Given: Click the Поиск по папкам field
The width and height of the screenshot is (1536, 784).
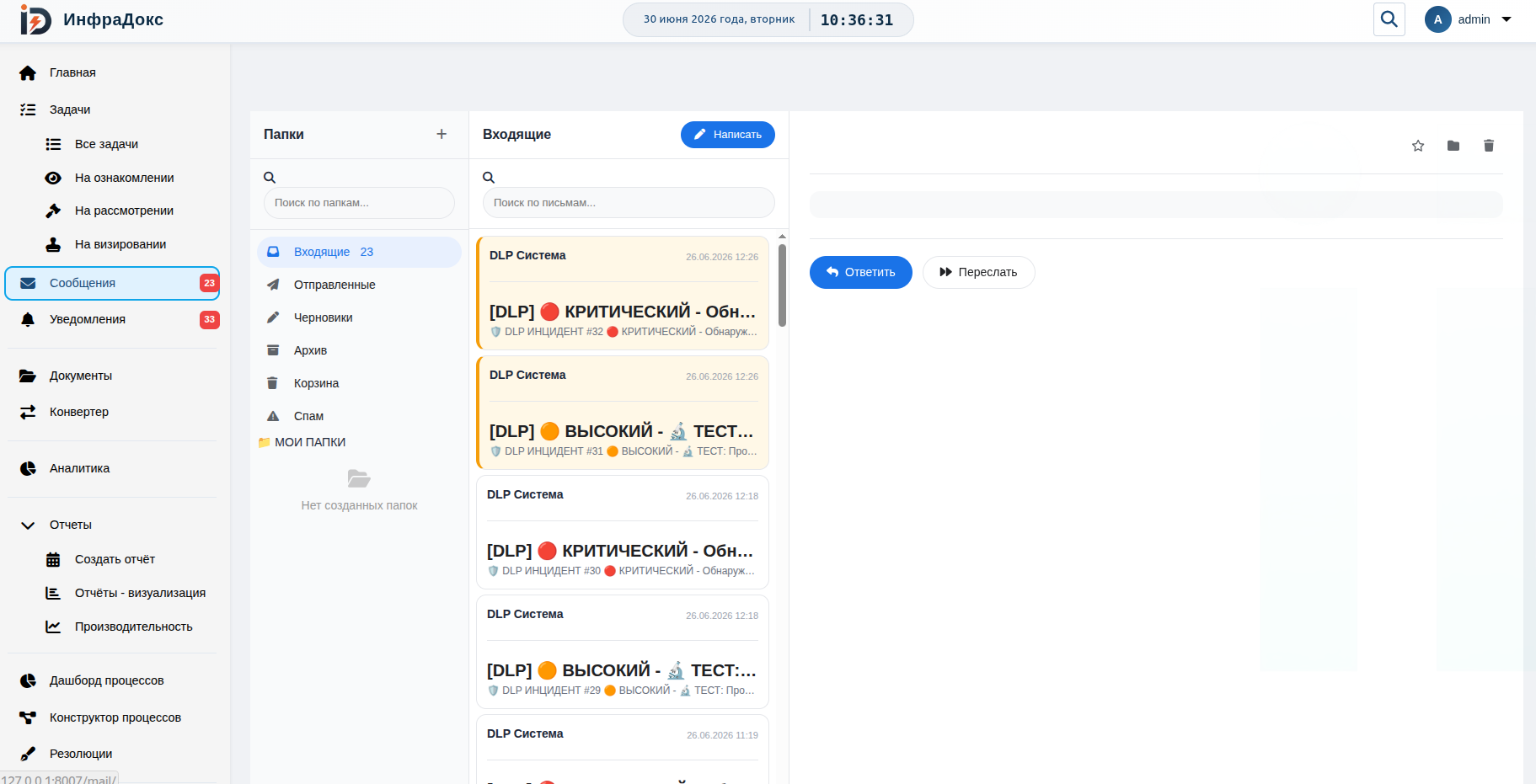Looking at the screenshot, I should tap(359, 203).
